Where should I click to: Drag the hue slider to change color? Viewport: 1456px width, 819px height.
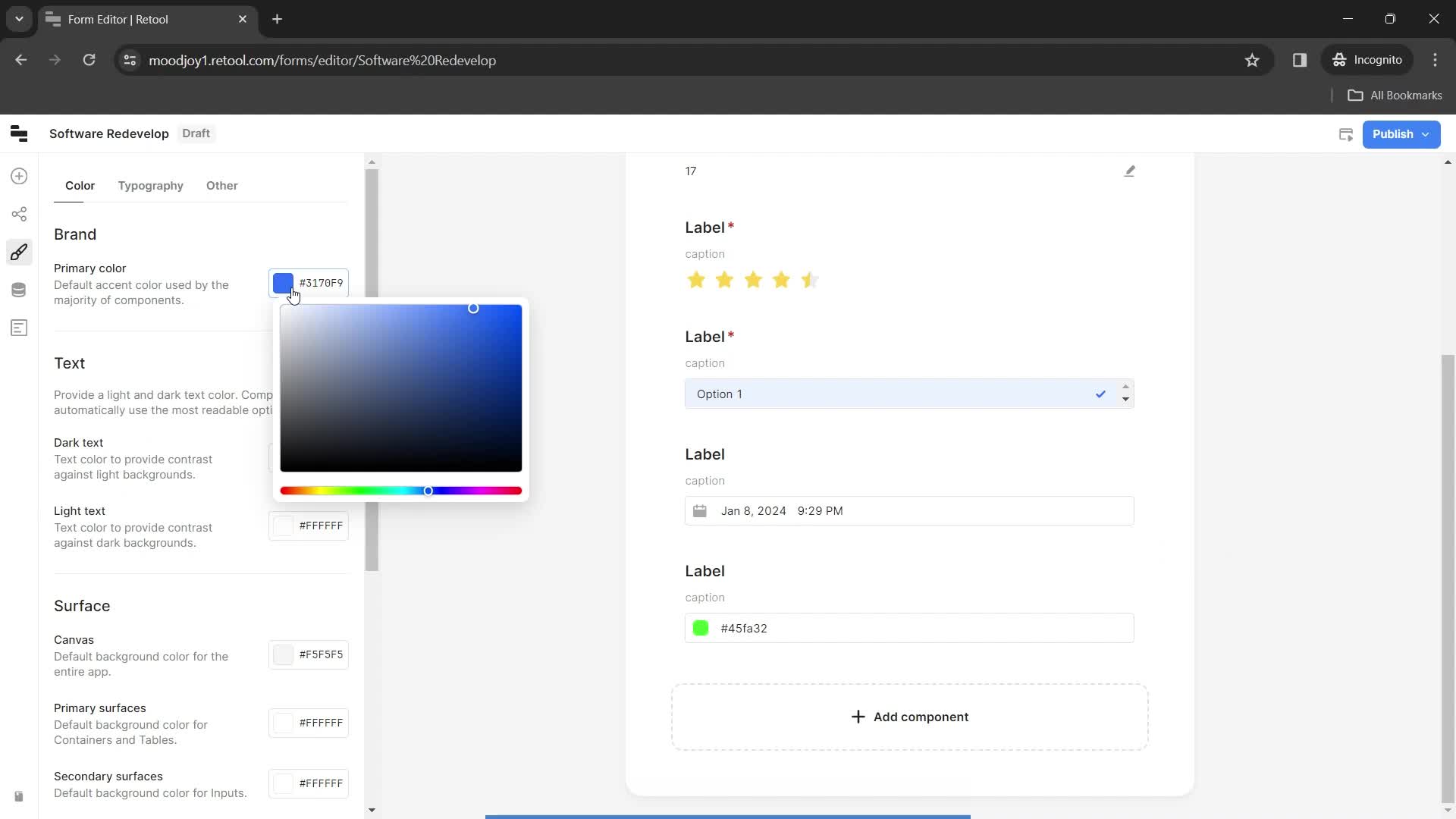[x=429, y=490]
